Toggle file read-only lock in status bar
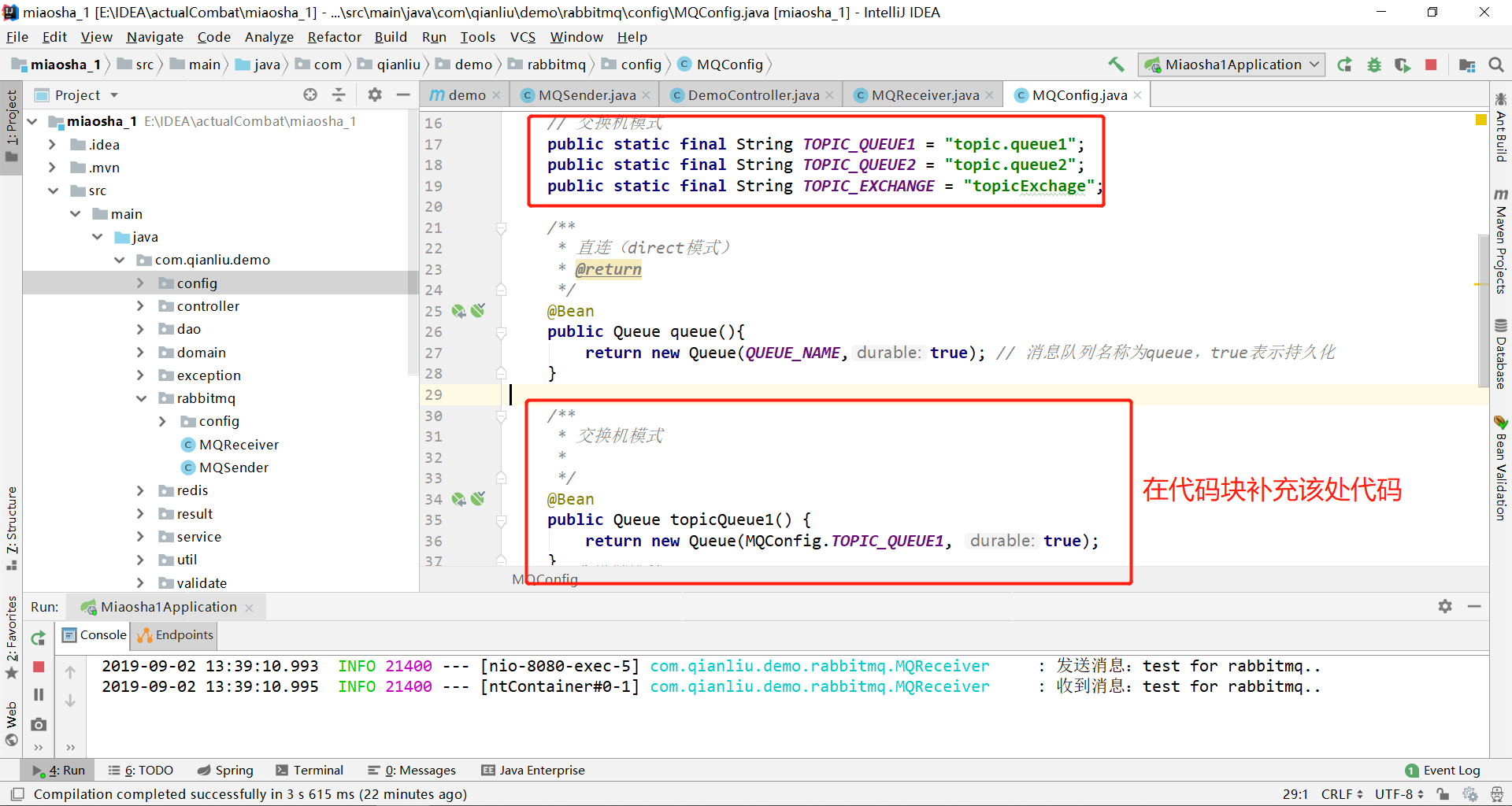Viewport: 1512px width, 806px height. (x=1443, y=794)
